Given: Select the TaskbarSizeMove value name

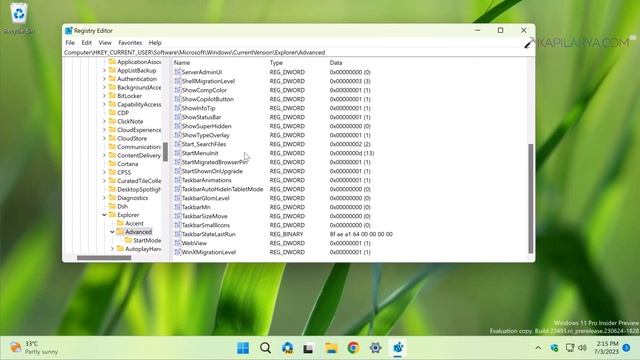Looking at the screenshot, I should click(x=204, y=216).
